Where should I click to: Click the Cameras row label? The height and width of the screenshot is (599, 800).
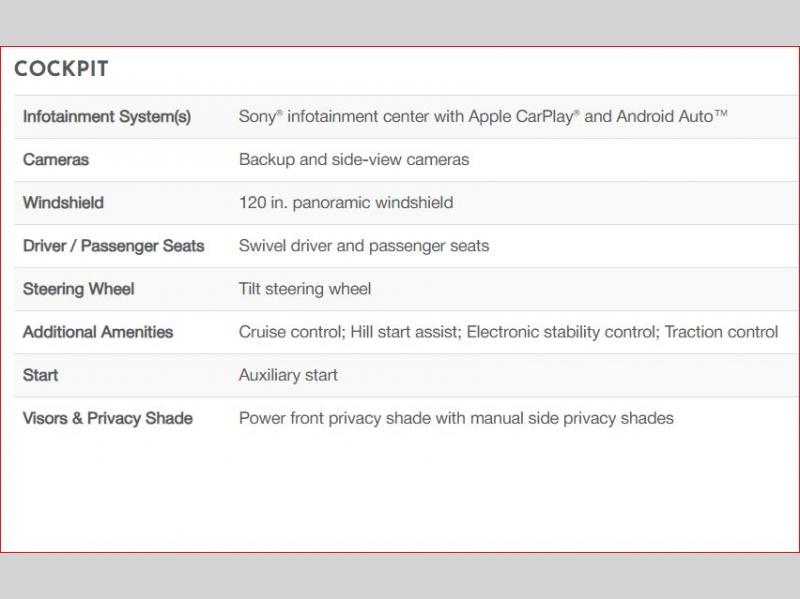(56, 160)
